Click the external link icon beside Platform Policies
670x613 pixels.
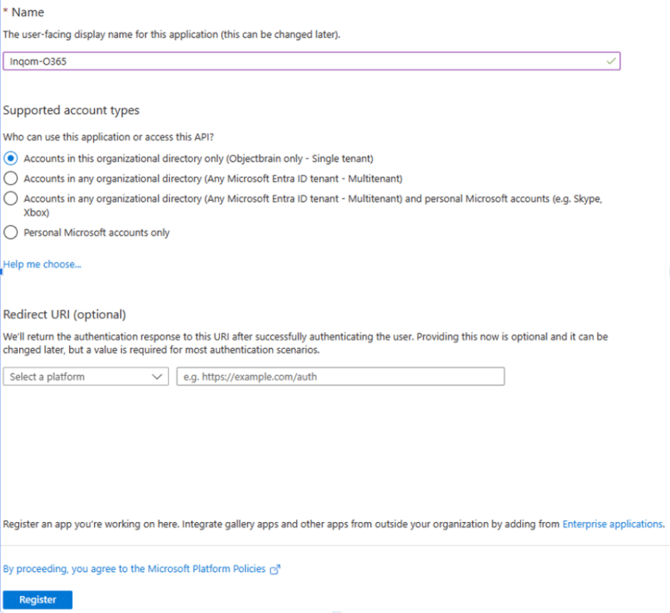pyautogui.click(x=275, y=569)
